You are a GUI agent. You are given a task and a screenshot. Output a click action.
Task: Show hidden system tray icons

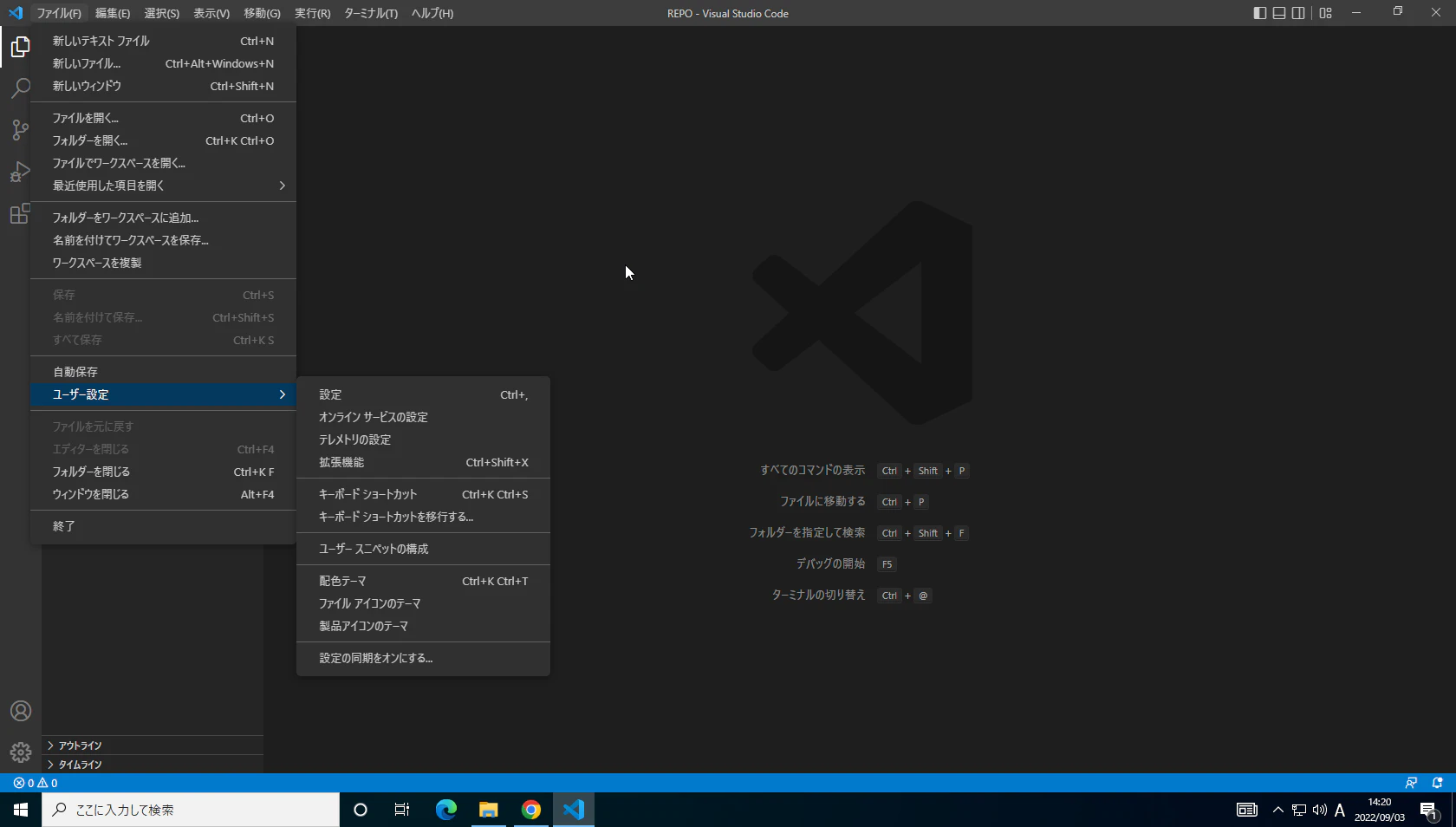(x=1278, y=810)
